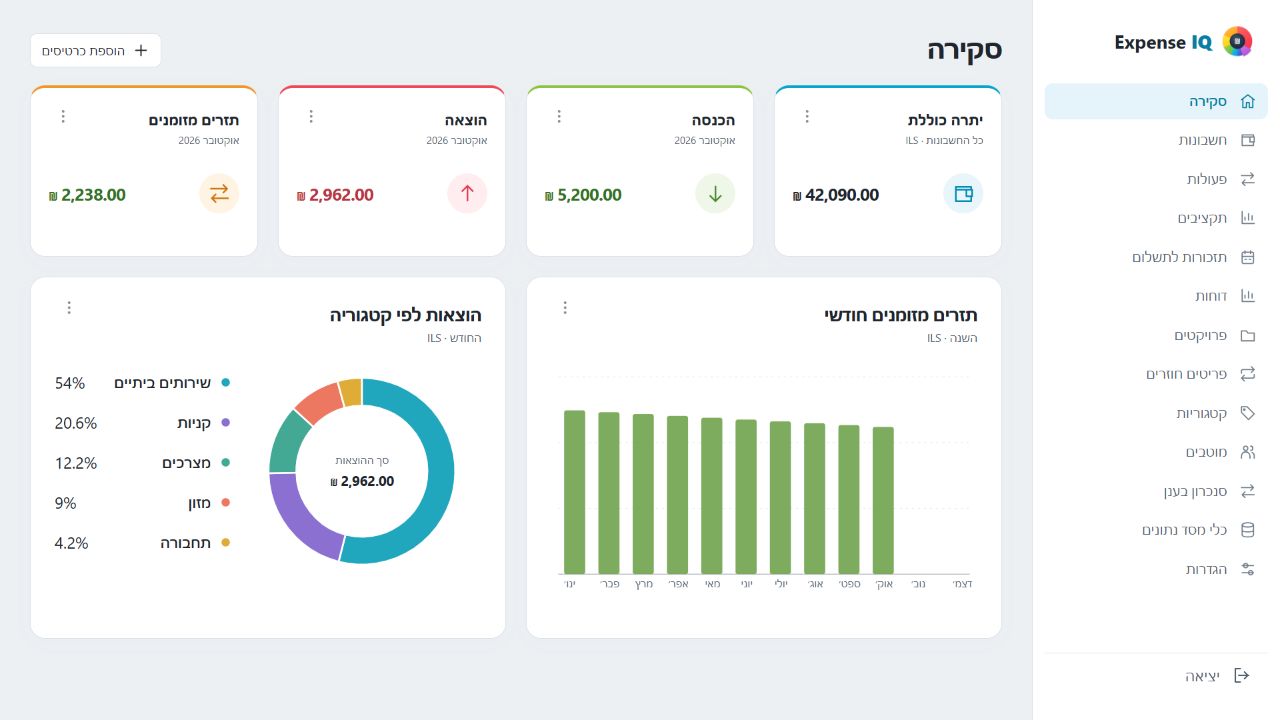Select the פריטים חוזרים repeat icon
The height and width of the screenshot is (720, 1280).
[1247, 374]
